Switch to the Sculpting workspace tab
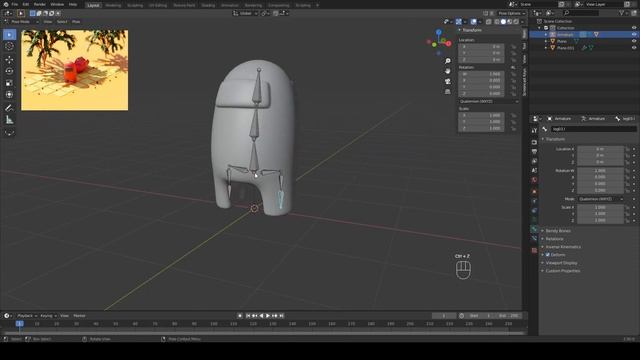The height and width of the screenshot is (360, 640). (x=135, y=5)
